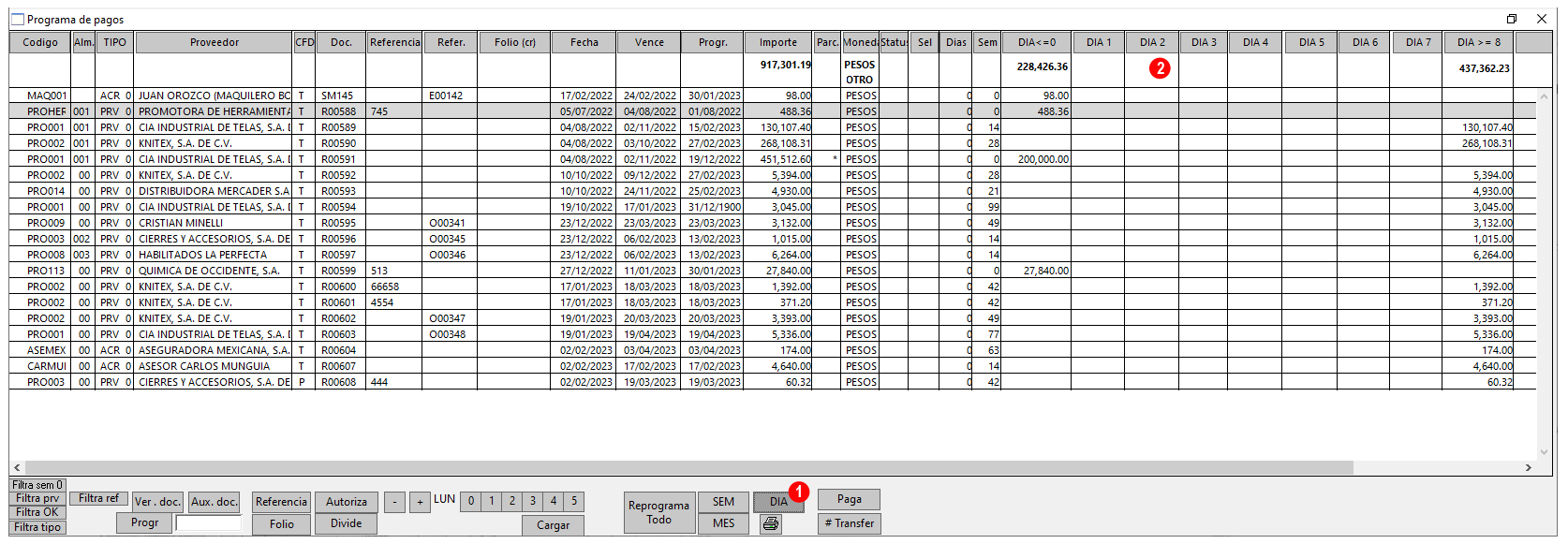The image size is (1568, 544).
Task: Click horizontal scrollbar right arrow
Action: click(x=1529, y=467)
